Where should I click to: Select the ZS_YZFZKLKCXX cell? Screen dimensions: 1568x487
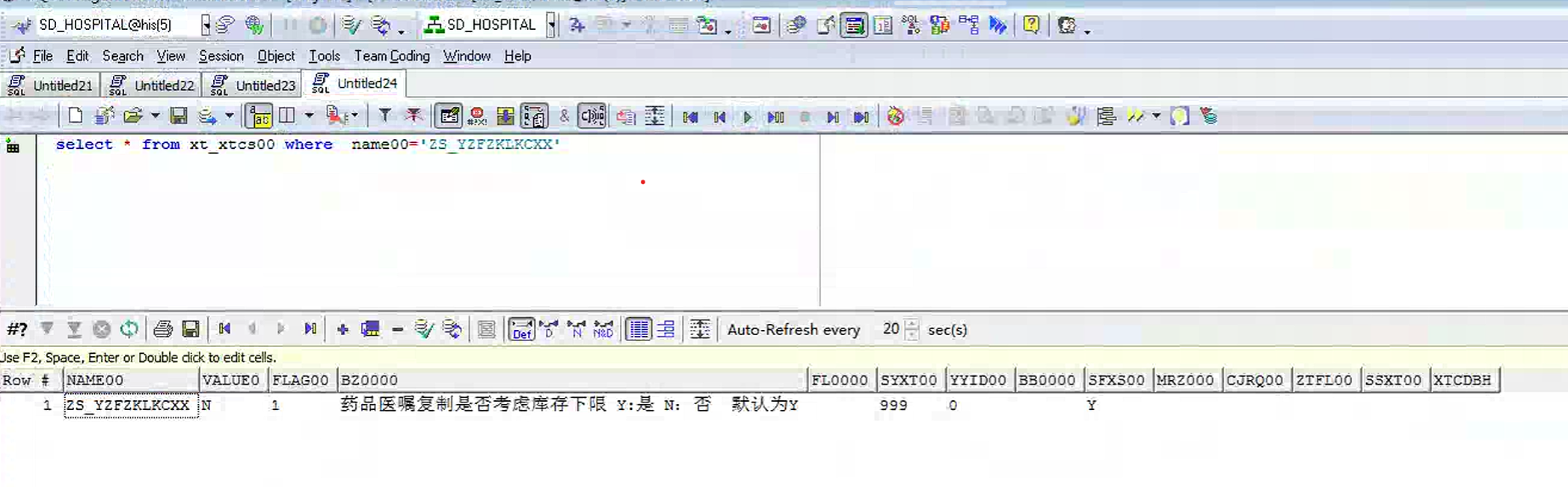(131, 405)
